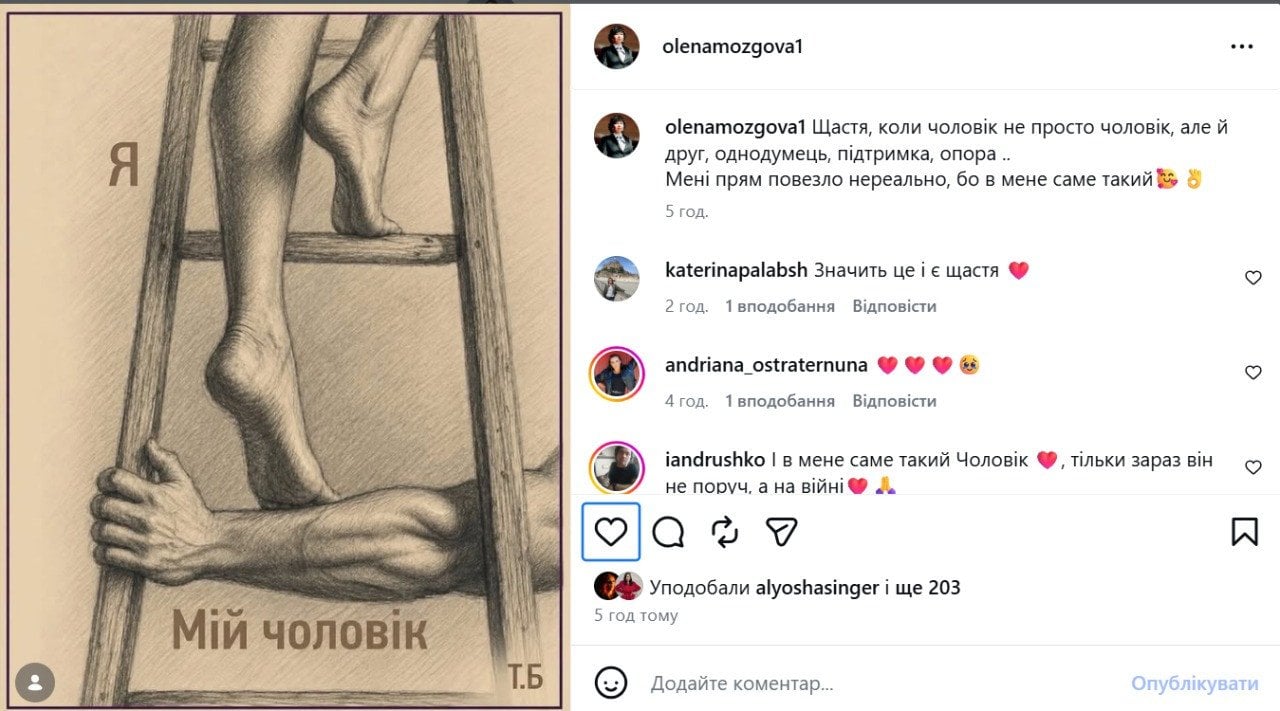Repost using the circular arrows icon

[725, 532]
